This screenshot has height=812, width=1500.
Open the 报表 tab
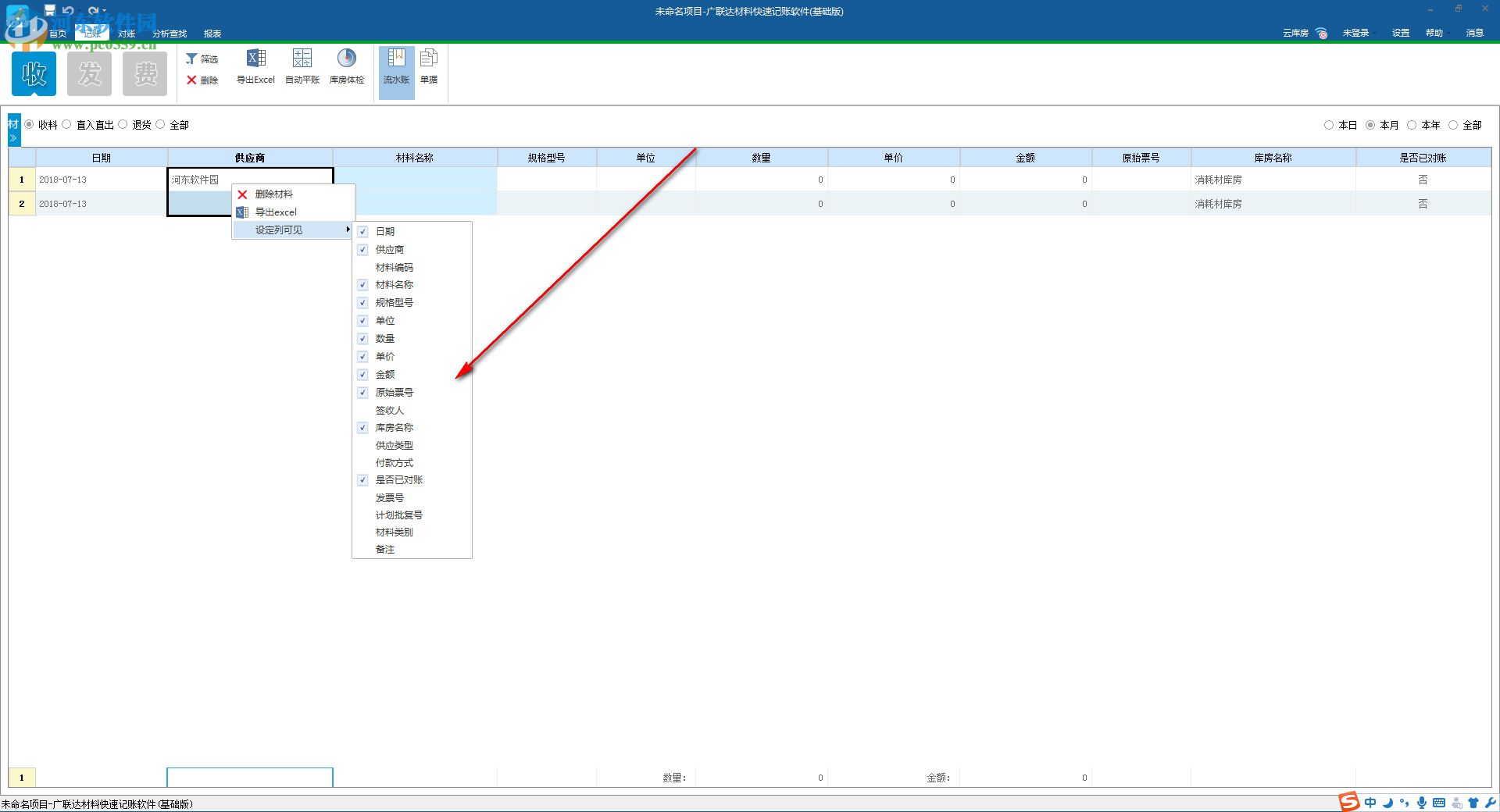click(212, 34)
